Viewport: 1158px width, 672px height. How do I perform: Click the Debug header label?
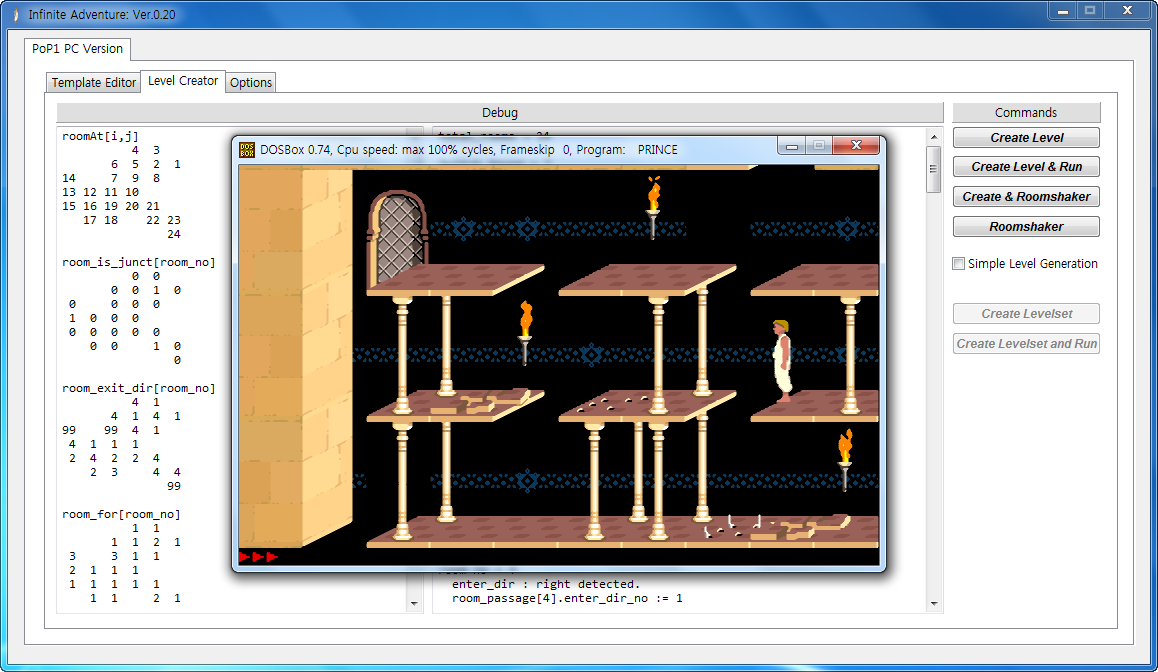[x=500, y=112]
